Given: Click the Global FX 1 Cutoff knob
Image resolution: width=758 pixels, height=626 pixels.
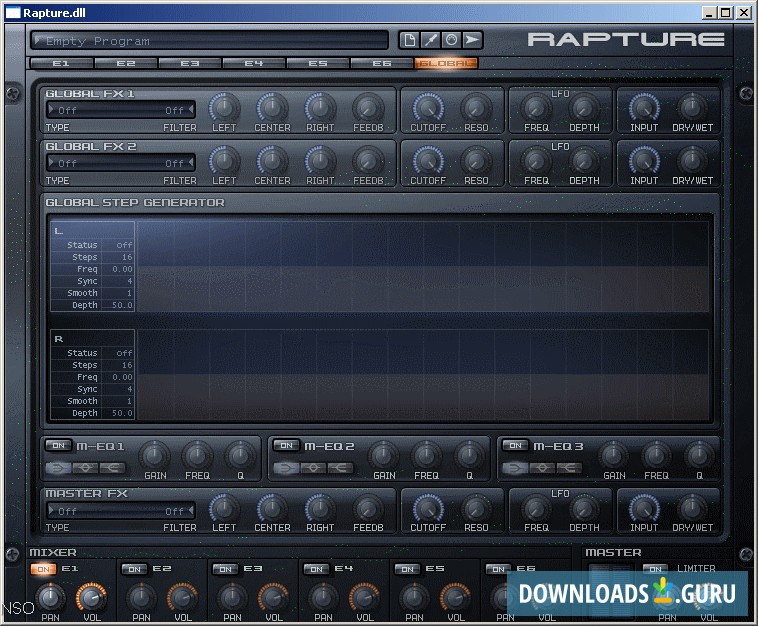Looking at the screenshot, I should (427, 106).
